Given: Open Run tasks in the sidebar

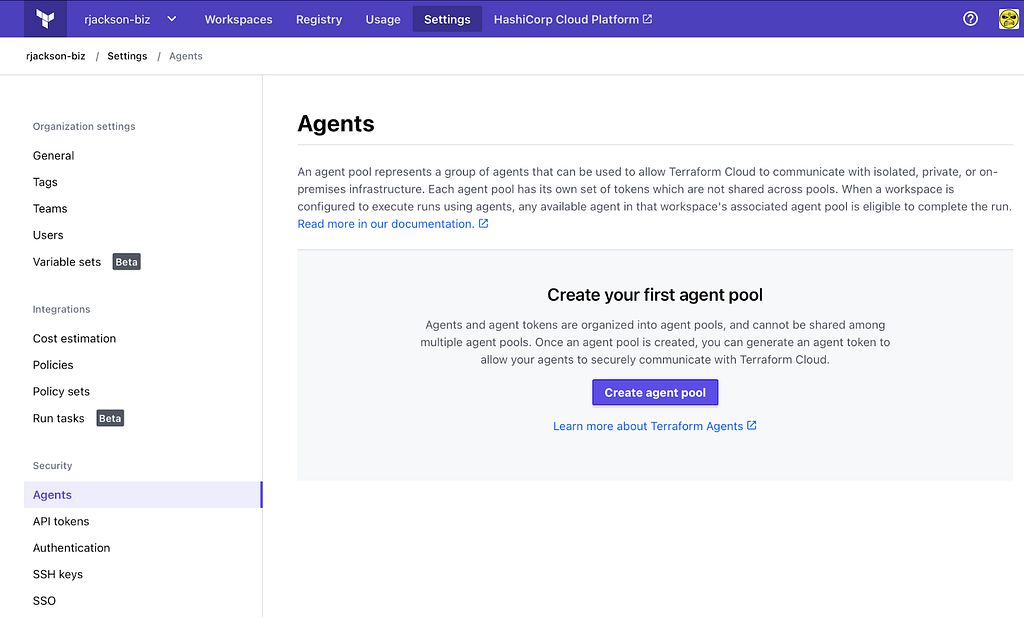Looking at the screenshot, I should coord(59,418).
